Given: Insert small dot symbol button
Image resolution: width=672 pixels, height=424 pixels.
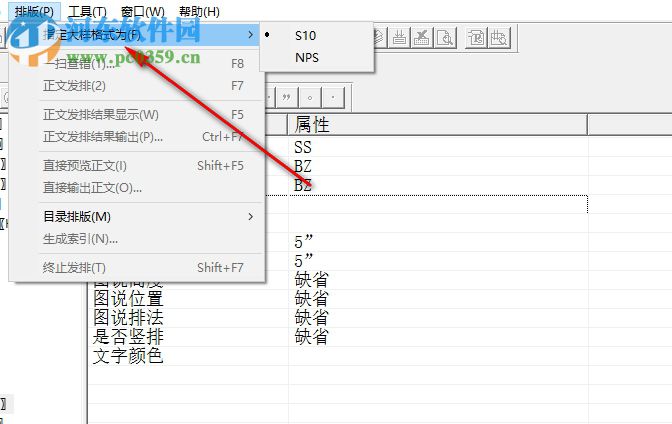Looking at the screenshot, I should tap(333, 98).
